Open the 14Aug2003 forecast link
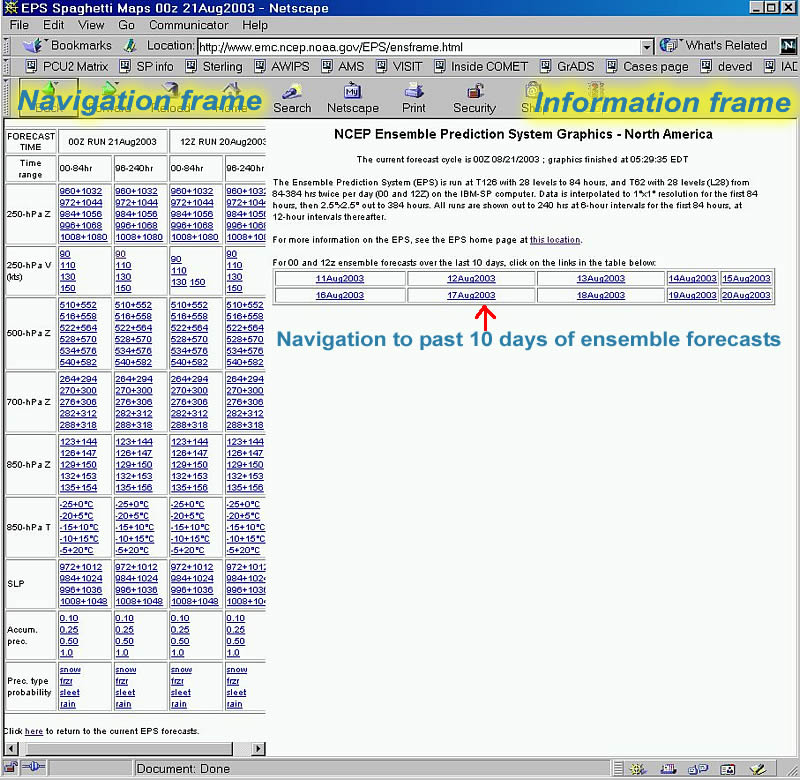800x780 pixels. tap(692, 279)
